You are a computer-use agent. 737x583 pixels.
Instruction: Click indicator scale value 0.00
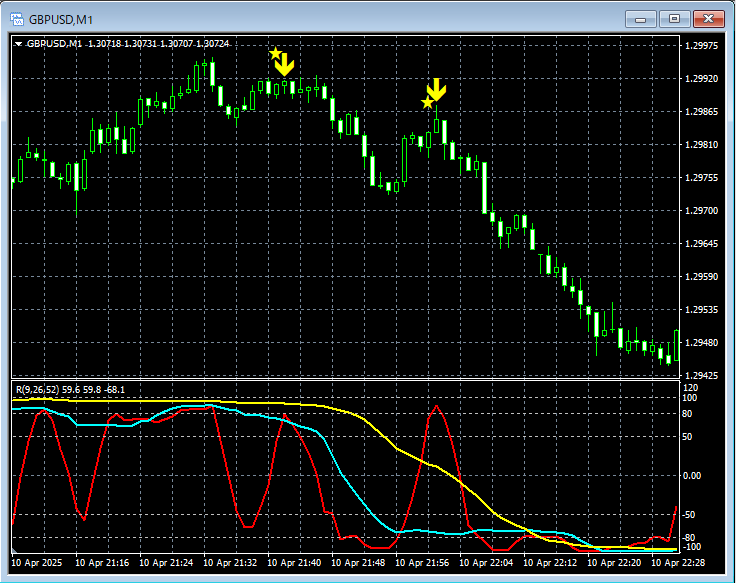692,476
